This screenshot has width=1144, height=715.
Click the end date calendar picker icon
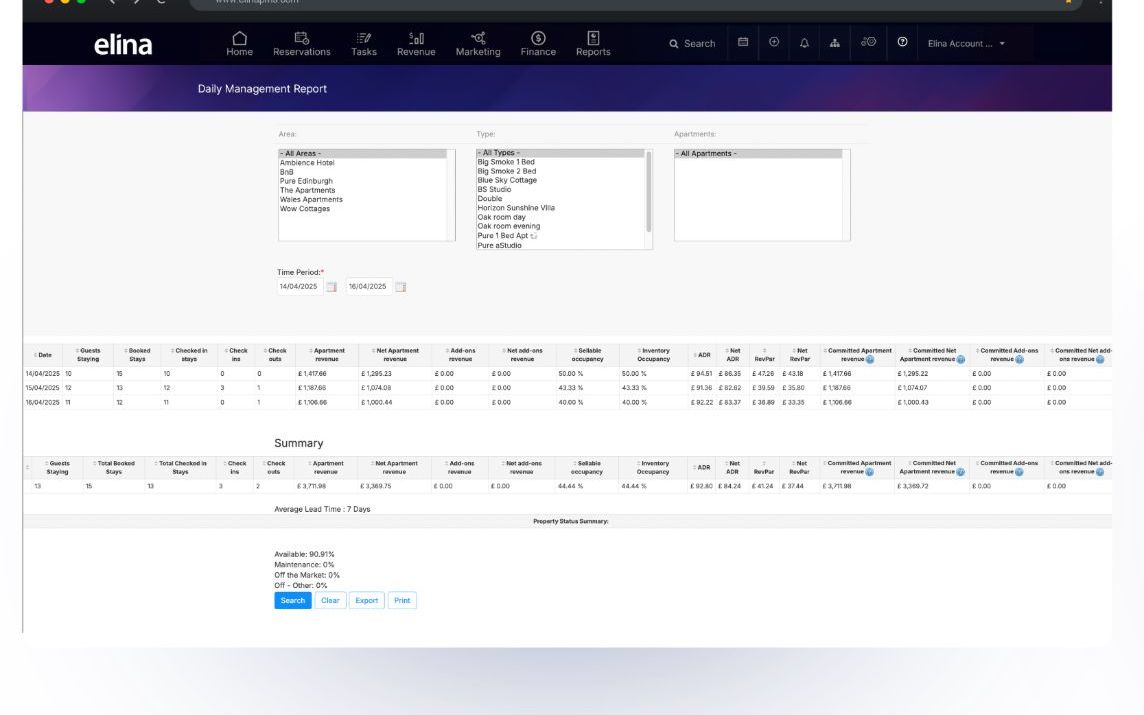coord(401,287)
